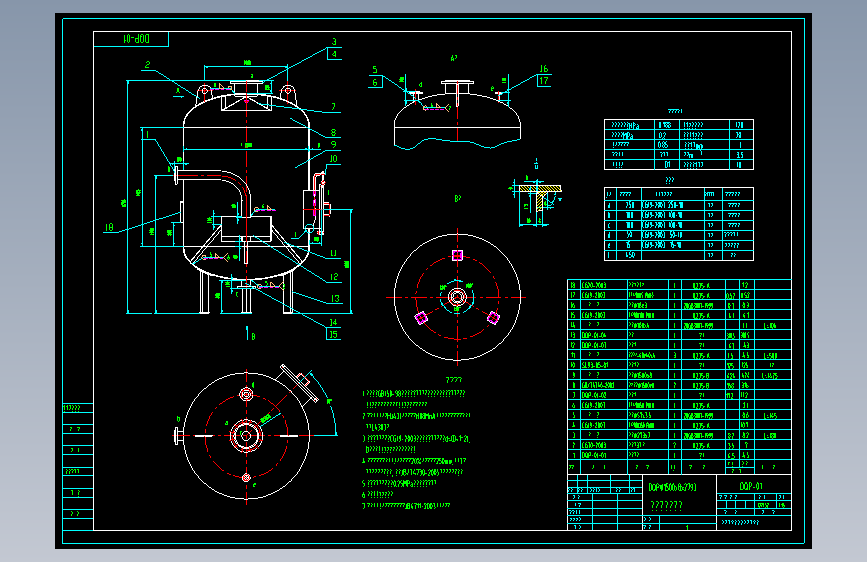The width and height of the screenshot is (867, 562).
Task: Select DOP-01-02 in parts list row 7
Action: (594, 395)
